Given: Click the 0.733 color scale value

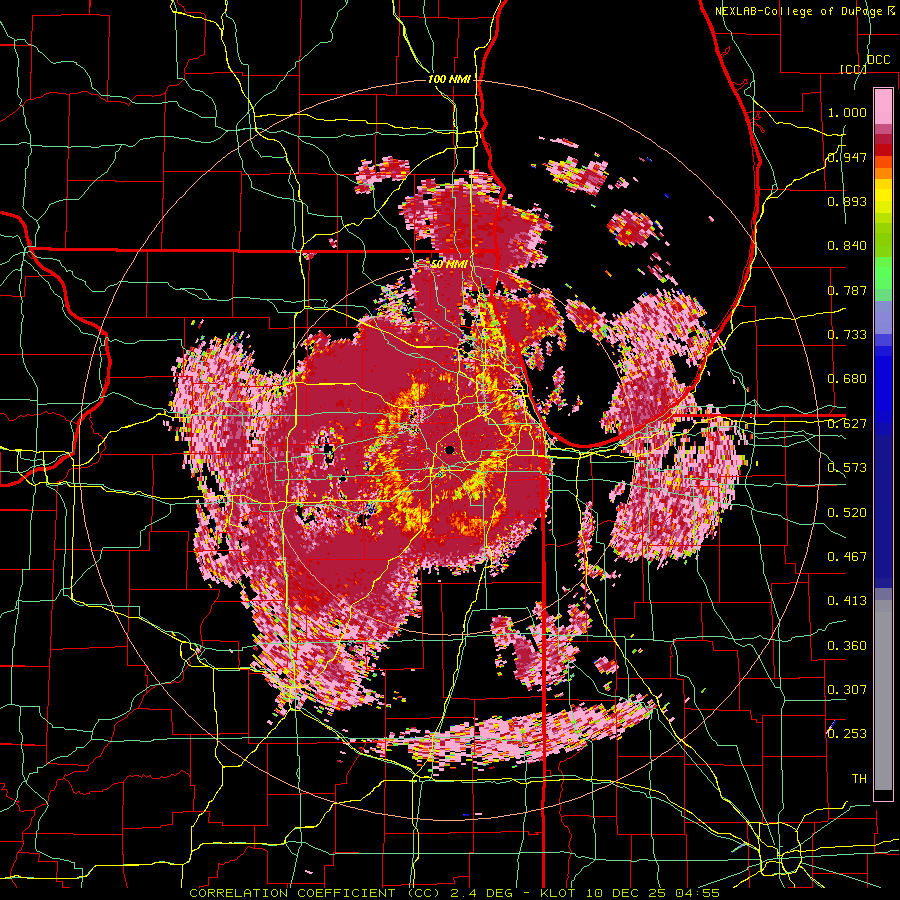Looking at the screenshot, I should coord(847,335).
